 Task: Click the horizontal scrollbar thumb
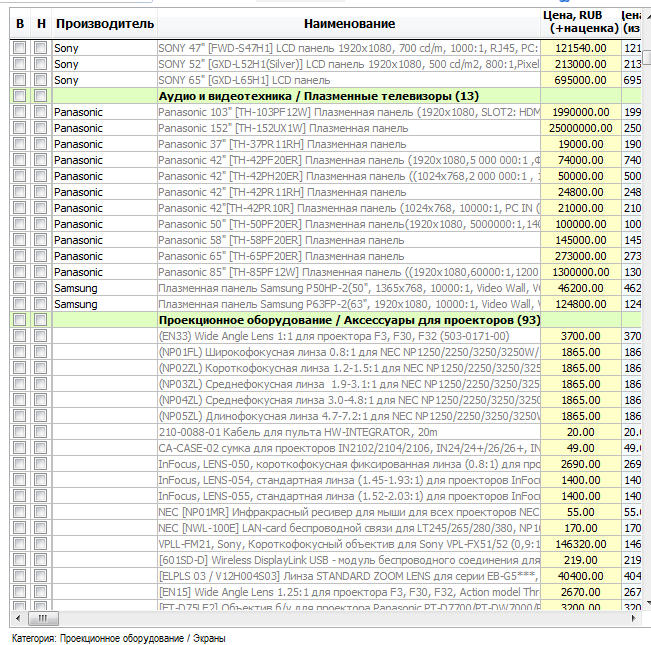(43, 618)
